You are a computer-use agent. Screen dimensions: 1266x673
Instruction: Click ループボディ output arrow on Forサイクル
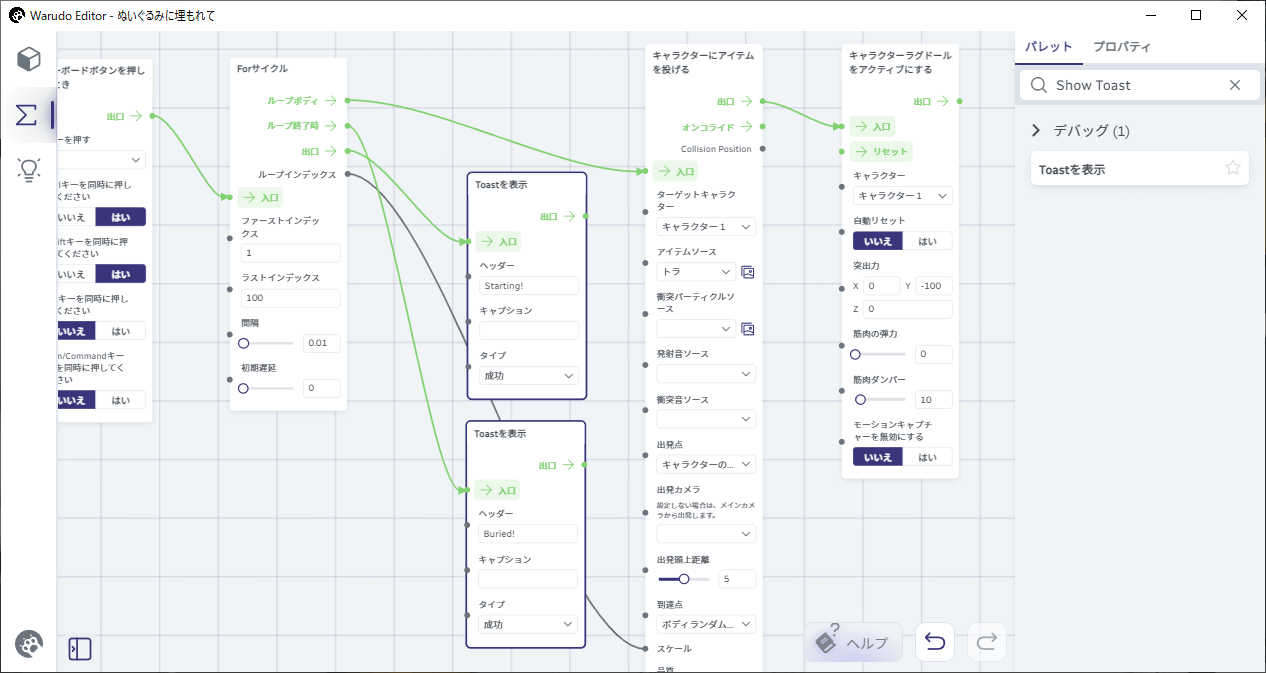[x=330, y=100]
